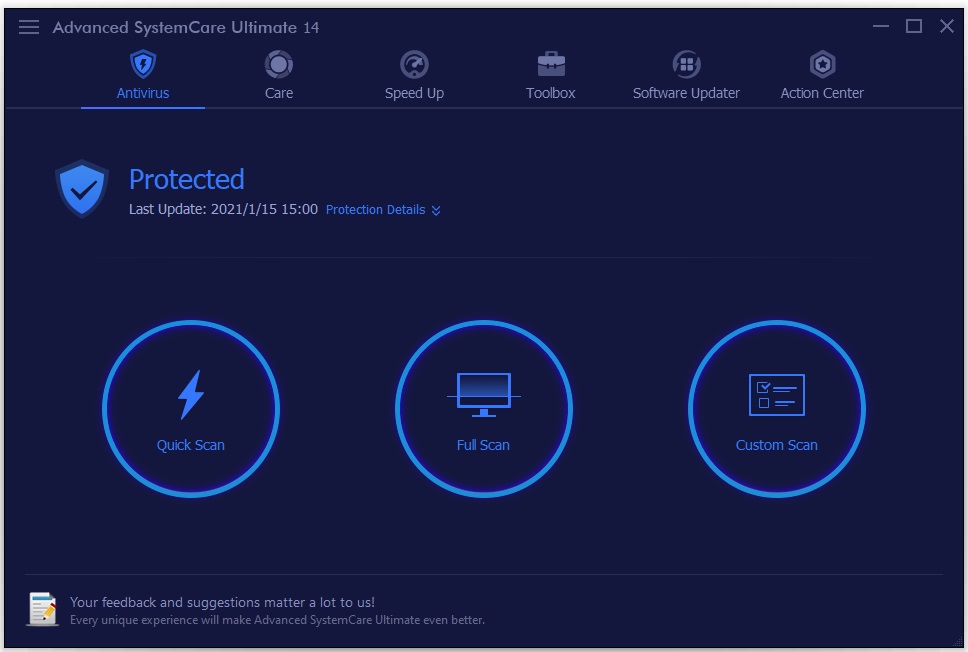This screenshot has height=652, width=968.
Task: Click the Full Scan monitor icon
Action: coord(483,395)
